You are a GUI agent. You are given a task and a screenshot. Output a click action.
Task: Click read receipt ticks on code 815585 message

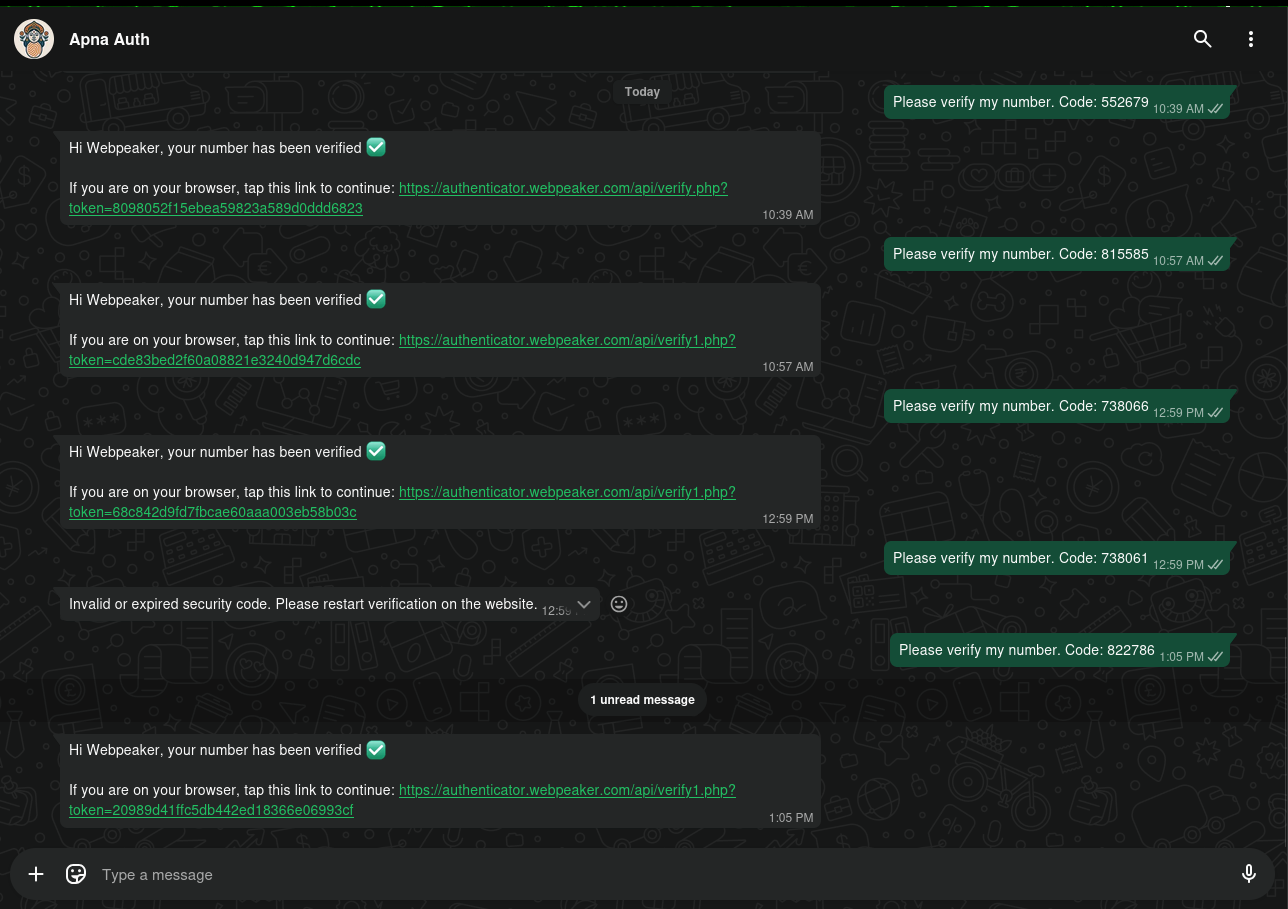click(1215, 260)
